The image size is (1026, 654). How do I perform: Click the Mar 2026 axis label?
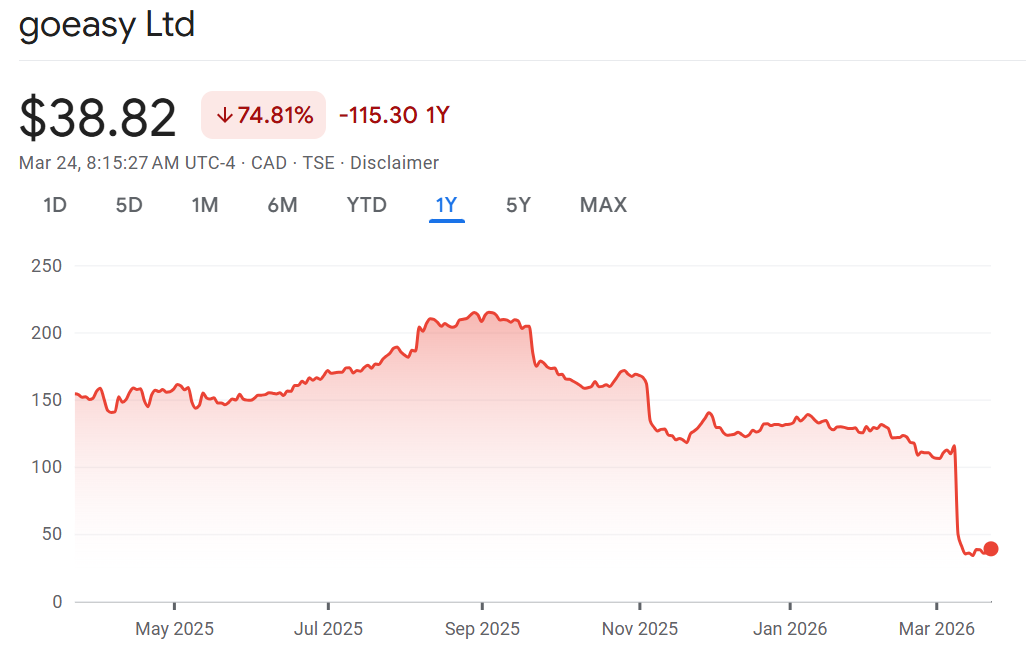[x=936, y=629]
